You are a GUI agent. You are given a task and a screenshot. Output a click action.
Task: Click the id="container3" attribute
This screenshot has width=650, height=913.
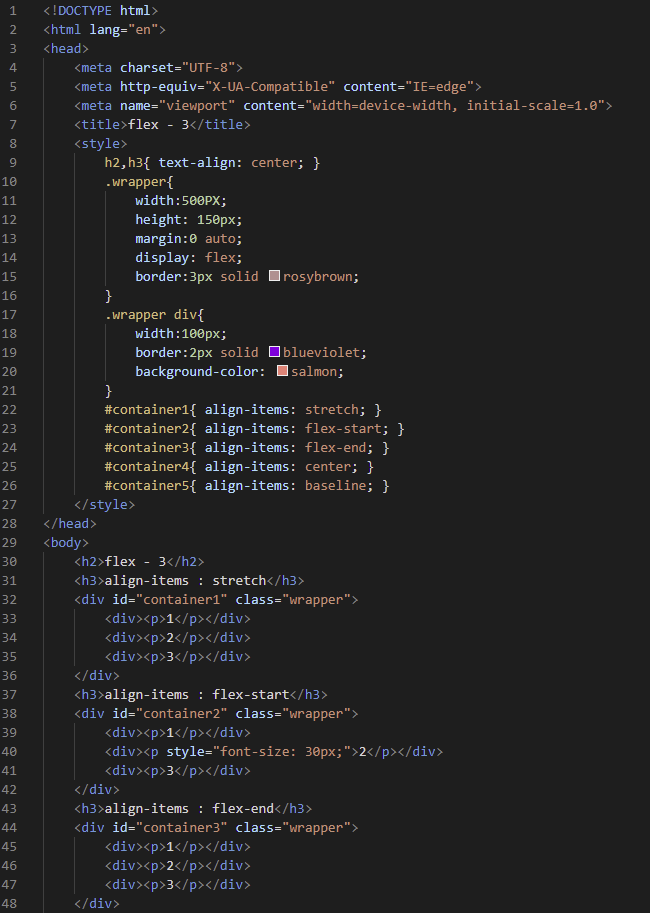pyautogui.click(x=169, y=827)
